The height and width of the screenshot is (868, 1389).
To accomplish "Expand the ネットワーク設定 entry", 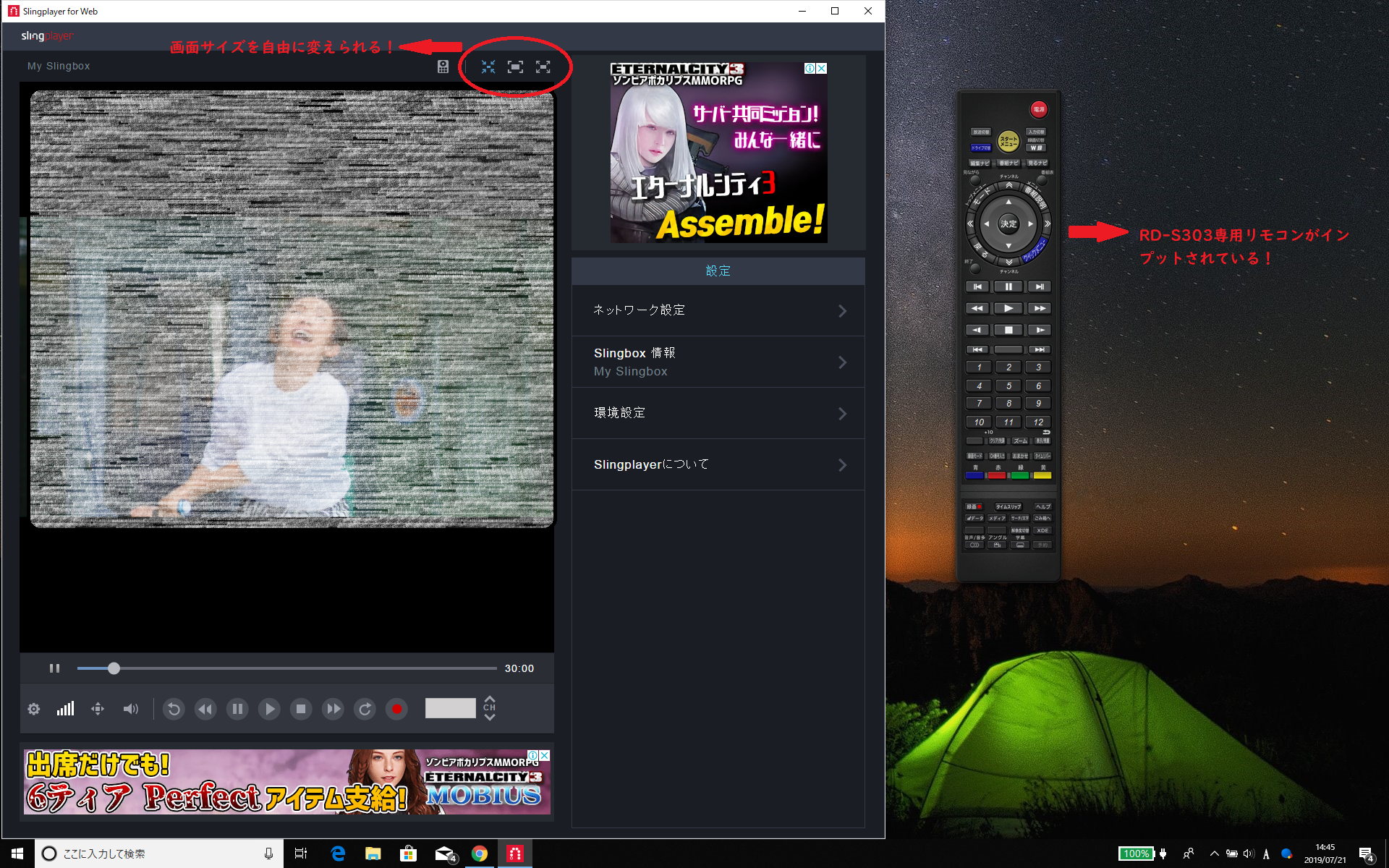I will pyautogui.click(x=718, y=310).
